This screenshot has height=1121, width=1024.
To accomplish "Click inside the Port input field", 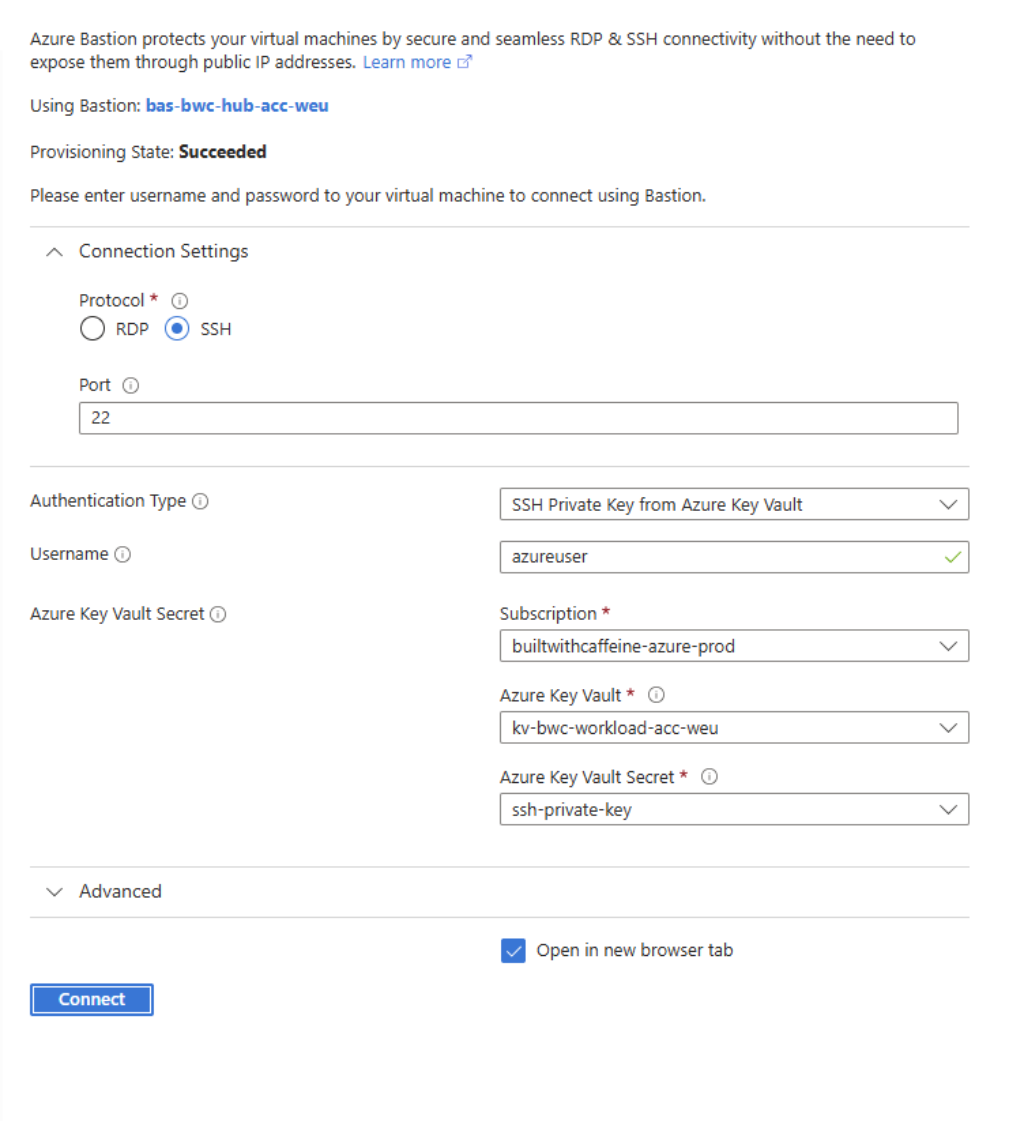I will point(518,417).
